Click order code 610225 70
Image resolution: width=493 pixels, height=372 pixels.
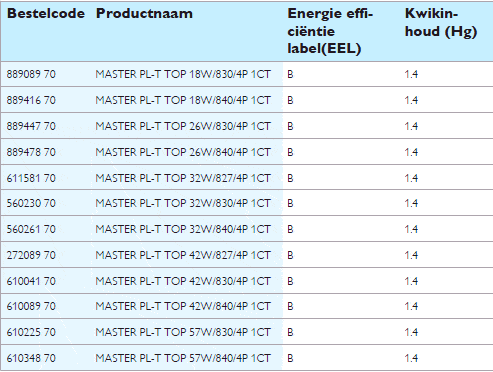click(31, 332)
